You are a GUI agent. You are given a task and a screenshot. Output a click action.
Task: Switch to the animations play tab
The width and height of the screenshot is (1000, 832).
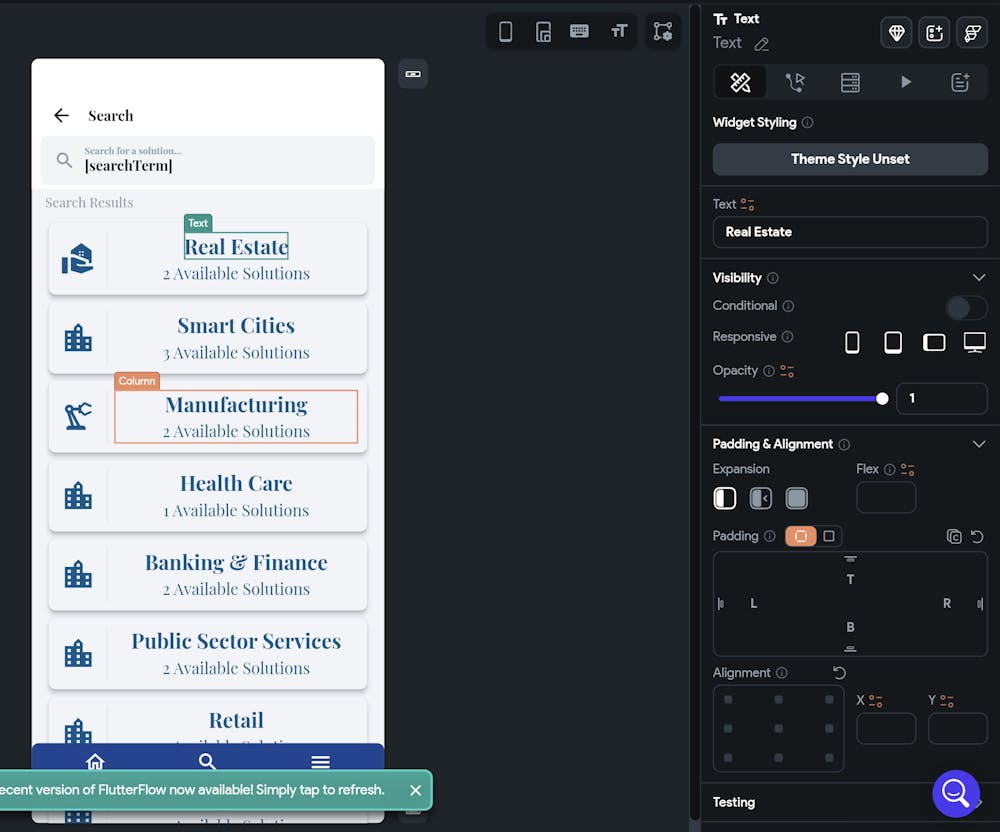(x=905, y=82)
